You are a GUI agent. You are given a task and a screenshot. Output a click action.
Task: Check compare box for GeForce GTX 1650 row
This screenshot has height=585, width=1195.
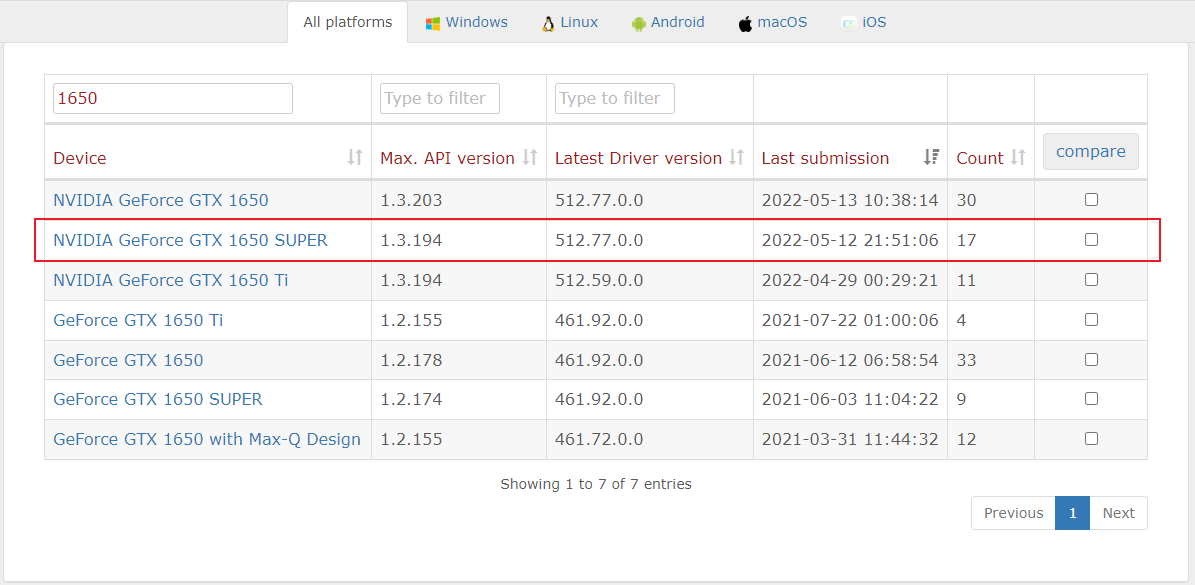pos(1091,359)
